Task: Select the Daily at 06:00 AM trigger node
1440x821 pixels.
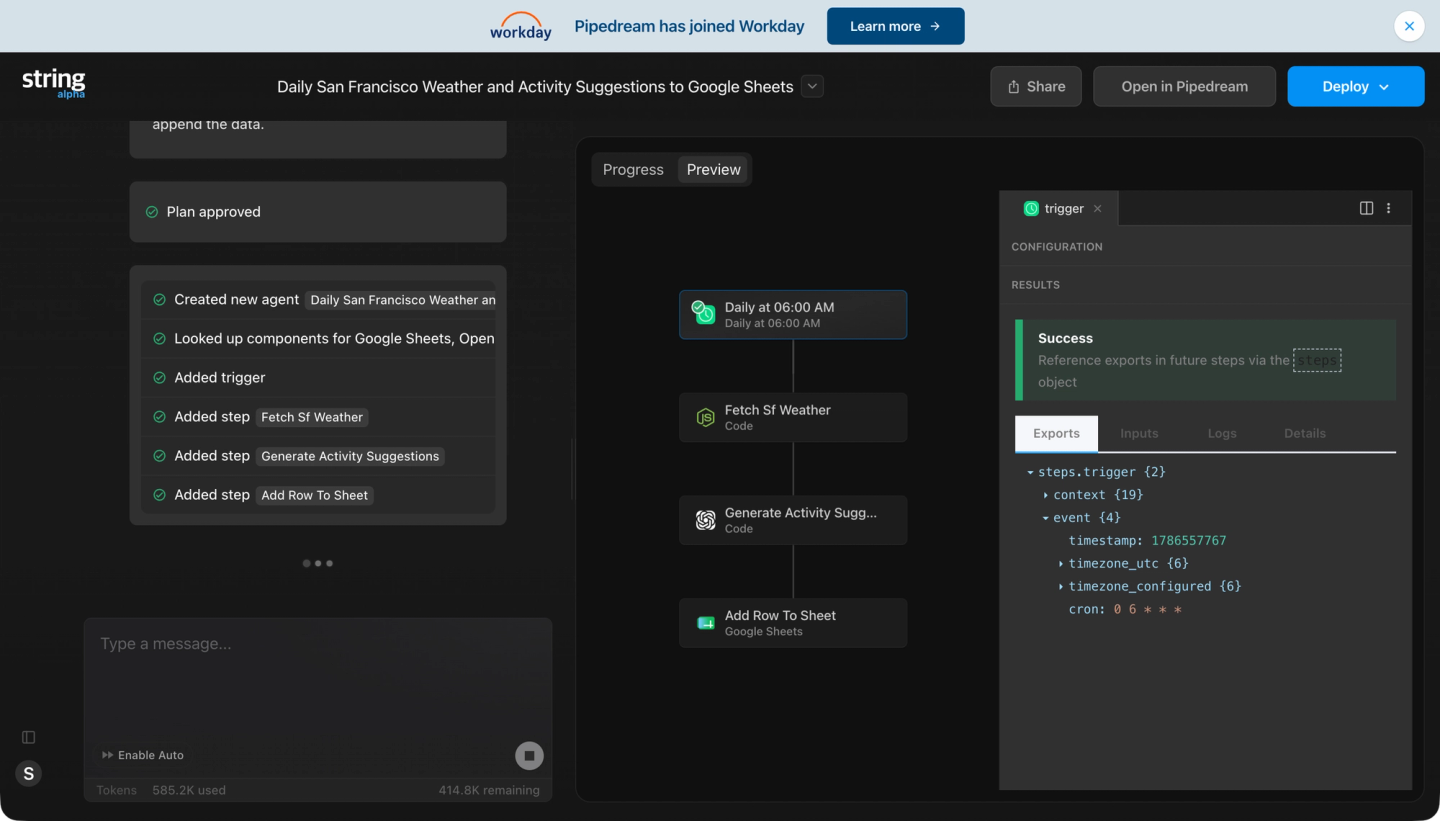Action: (x=793, y=315)
